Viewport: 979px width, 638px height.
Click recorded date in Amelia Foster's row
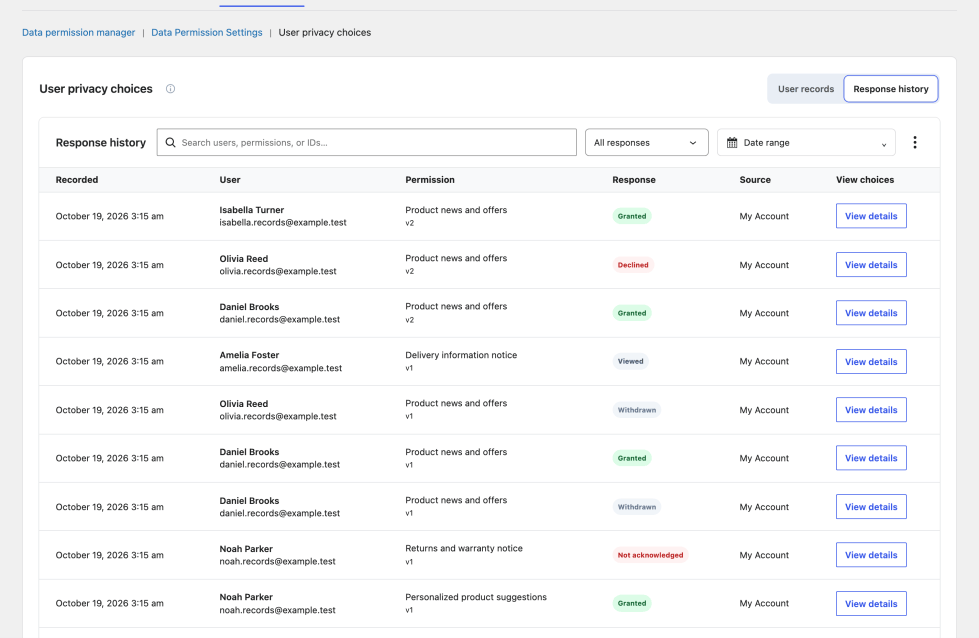click(x=109, y=361)
